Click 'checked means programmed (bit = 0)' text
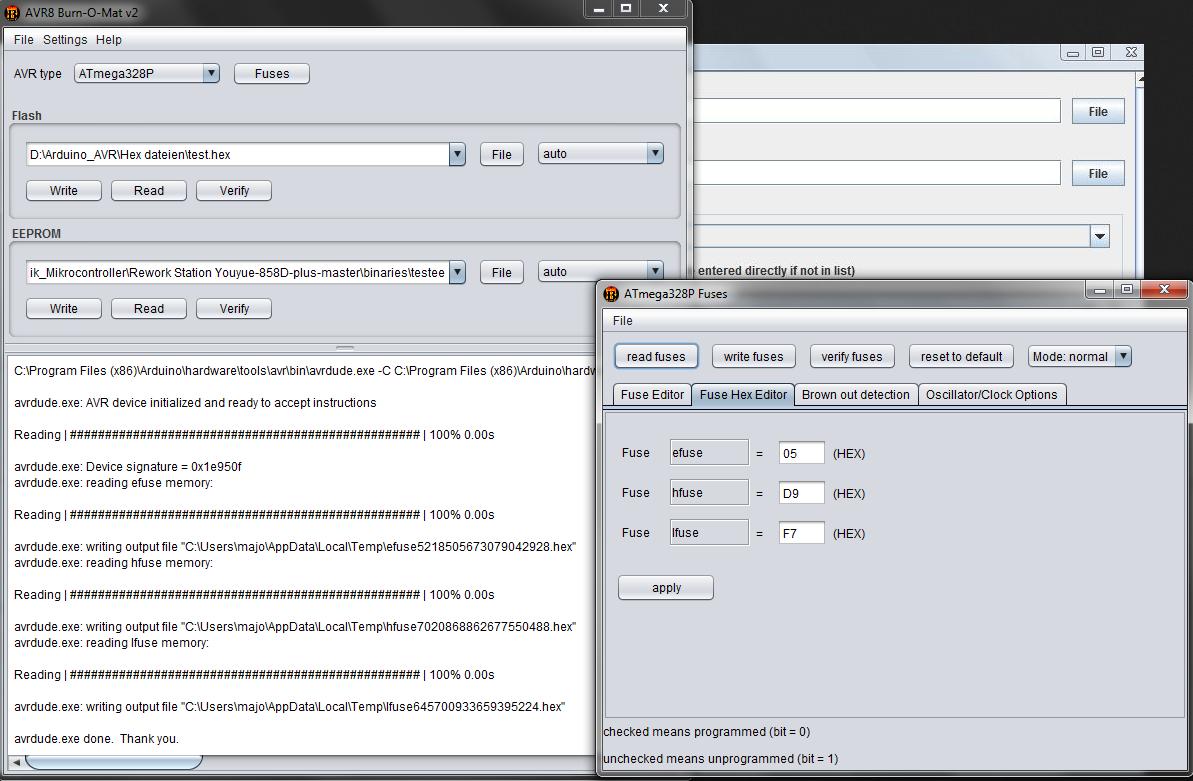The width and height of the screenshot is (1193, 781). click(x=707, y=732)
